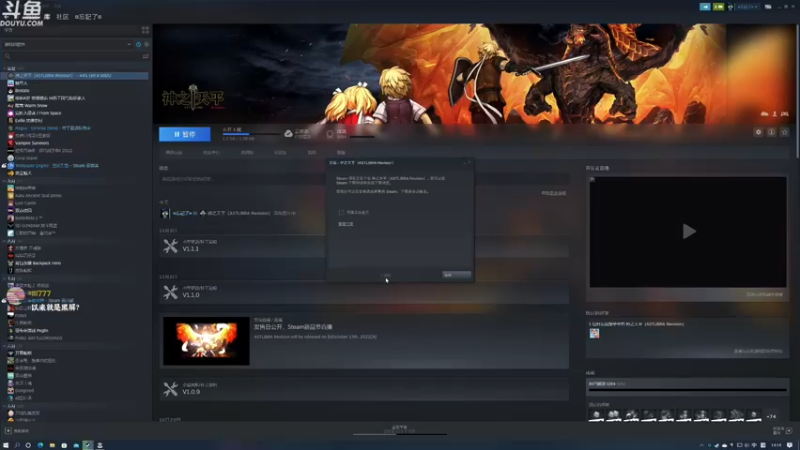The width and height of the screenshot is (800, 450).
Task: Open the 社区中心 tab
Action: [211, 153]
